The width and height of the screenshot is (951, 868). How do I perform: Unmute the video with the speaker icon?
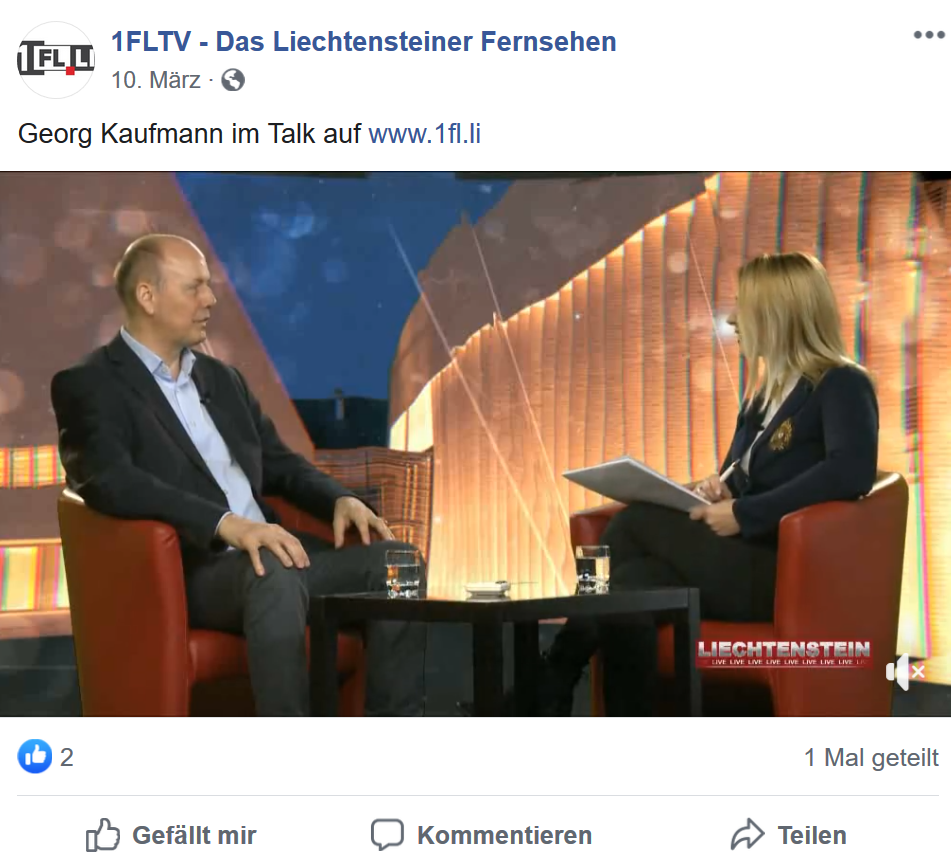905,671
